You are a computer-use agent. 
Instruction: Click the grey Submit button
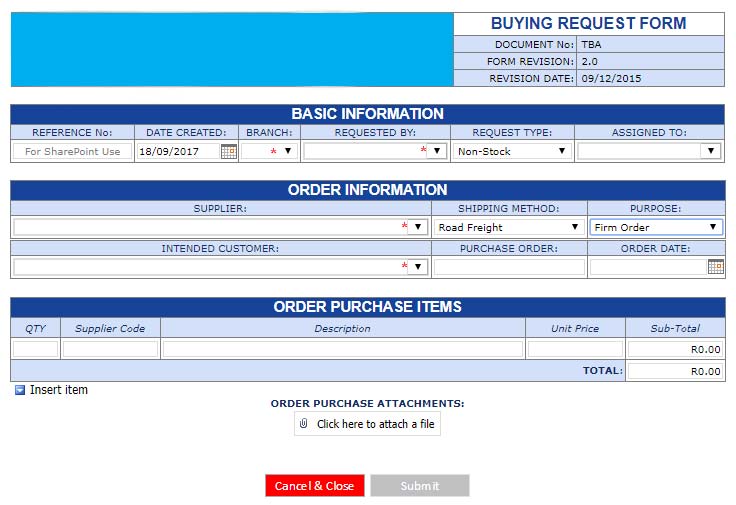(x=419, y=486)
